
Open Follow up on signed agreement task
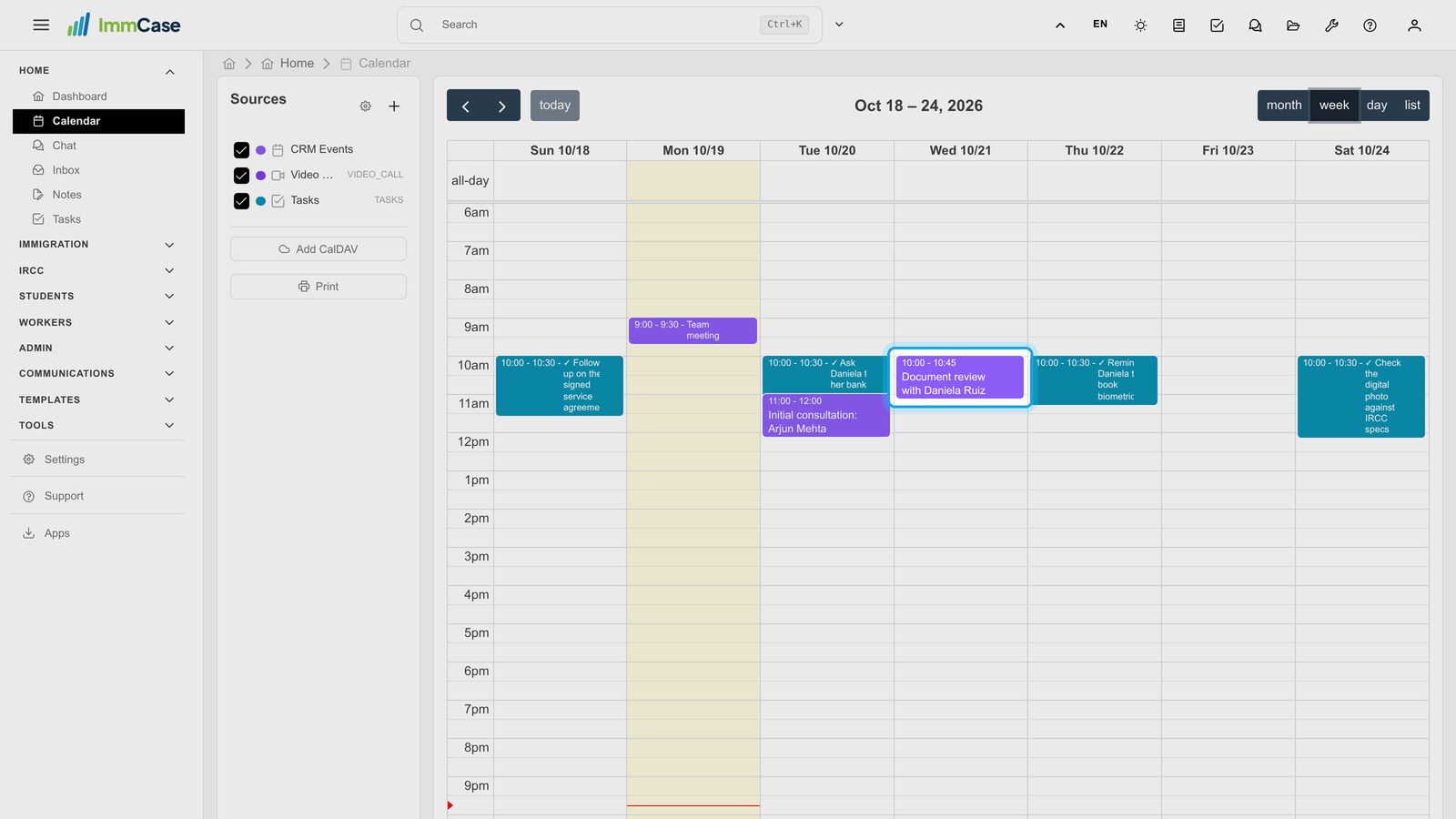point(560,386)
